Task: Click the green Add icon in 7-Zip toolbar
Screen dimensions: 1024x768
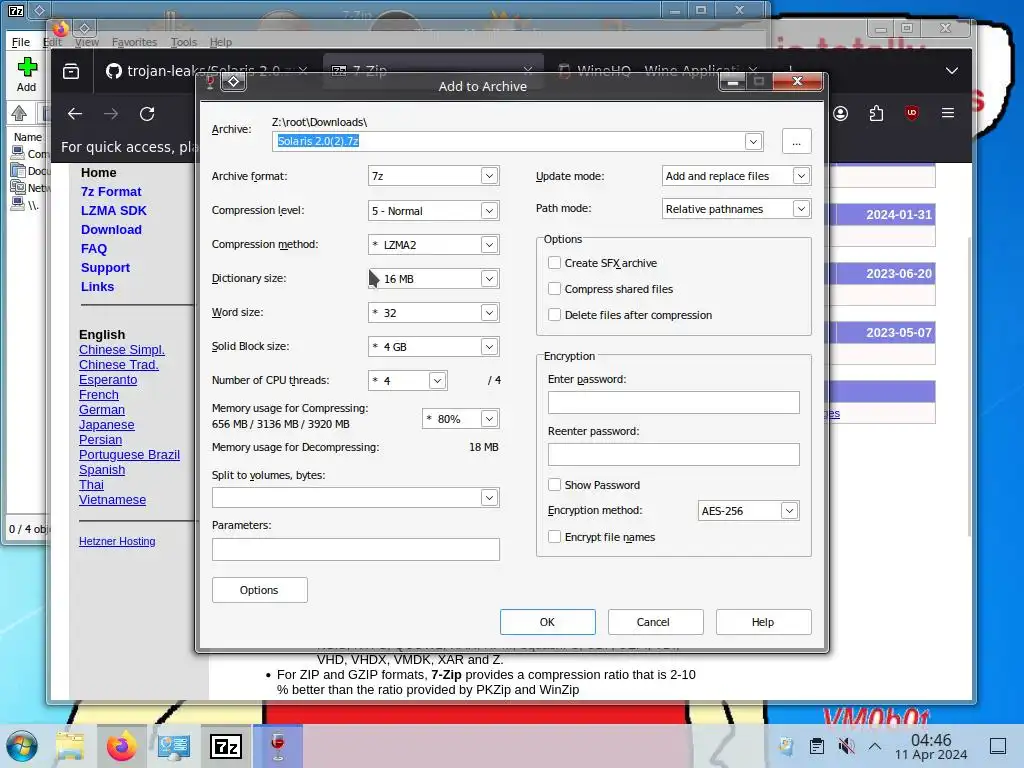Action: coord(27,67)
